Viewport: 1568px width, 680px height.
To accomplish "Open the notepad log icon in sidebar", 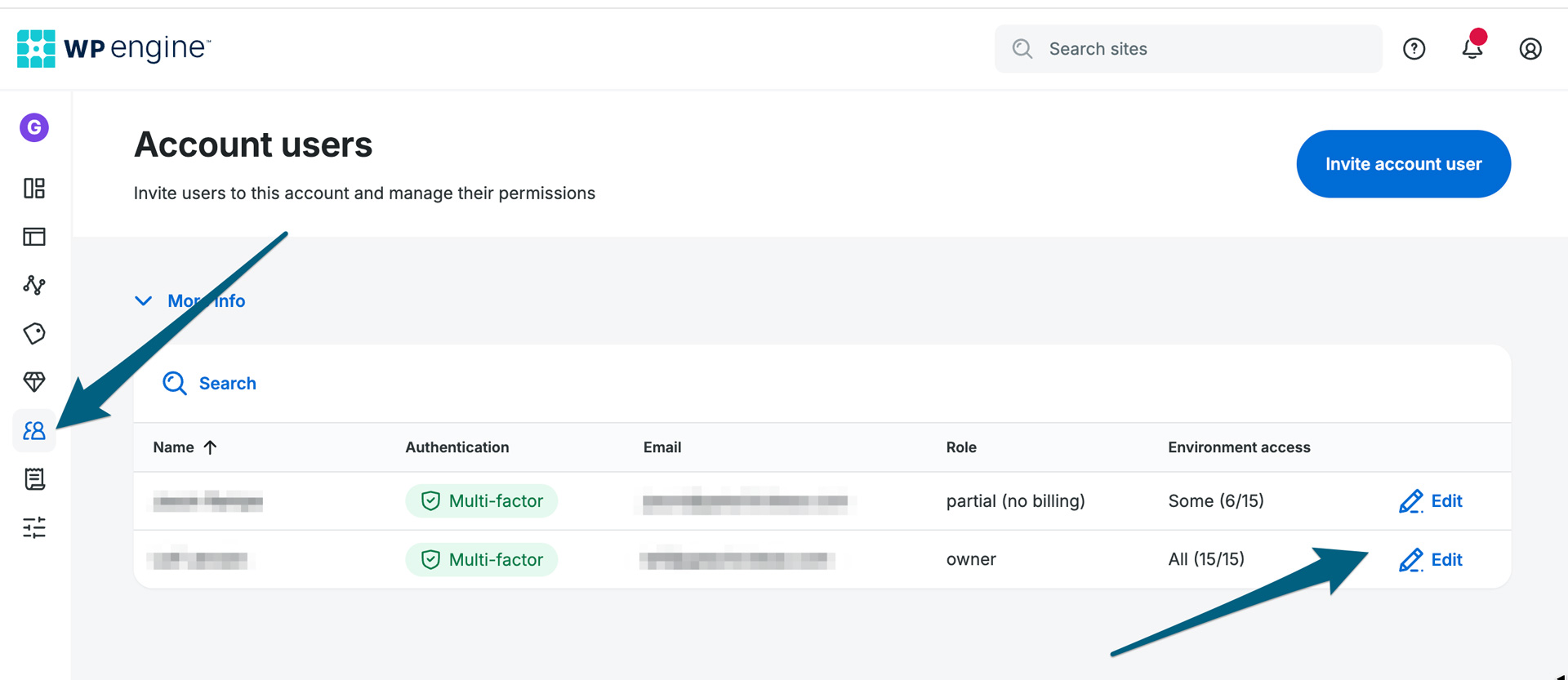I will (34, 479).
